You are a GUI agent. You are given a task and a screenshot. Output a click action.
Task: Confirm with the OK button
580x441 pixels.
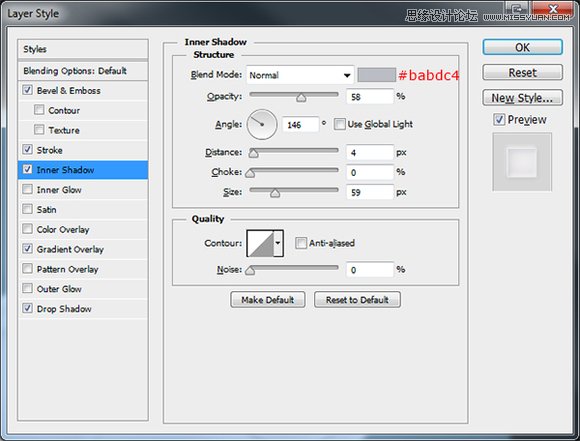point(523,47)
